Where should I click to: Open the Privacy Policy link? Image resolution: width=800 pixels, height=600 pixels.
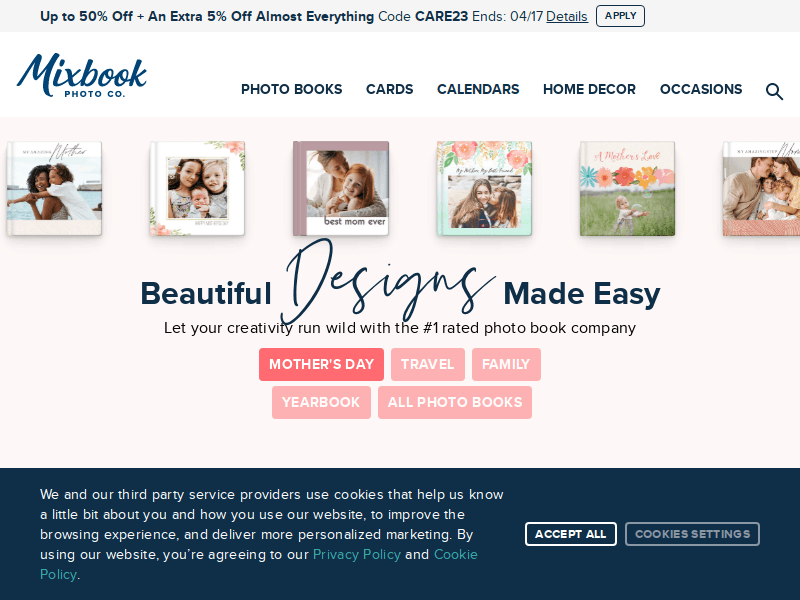click(357, 555)
